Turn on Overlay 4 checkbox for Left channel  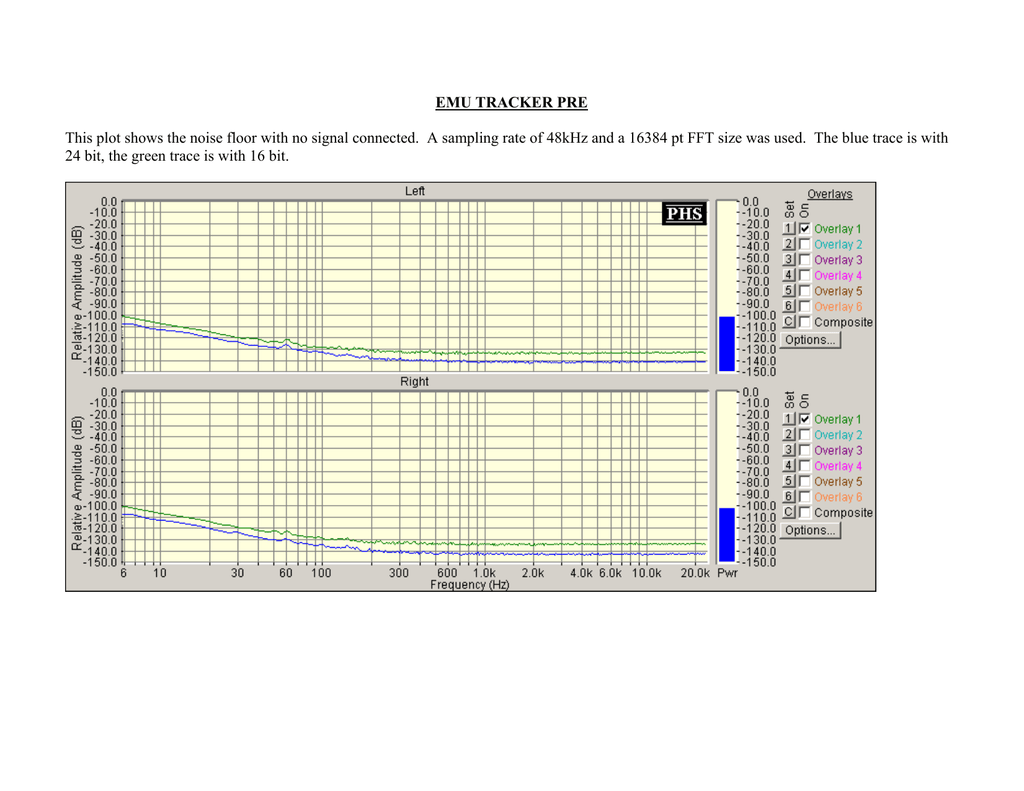[x=805, y=276]
